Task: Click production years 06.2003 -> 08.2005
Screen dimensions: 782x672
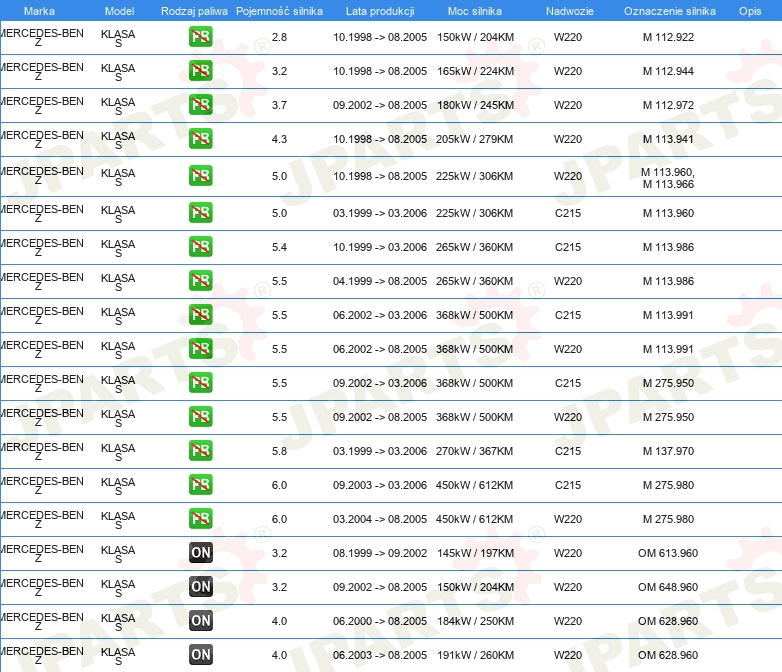Action: (380, 655)
